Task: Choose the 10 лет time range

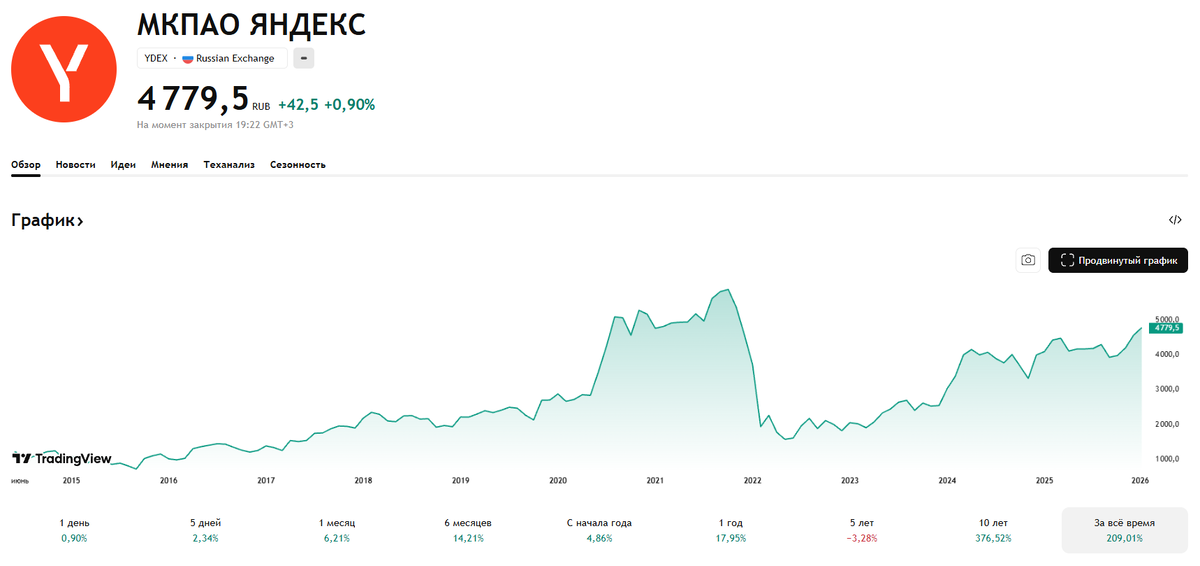Action: click(x=993, y=530)
